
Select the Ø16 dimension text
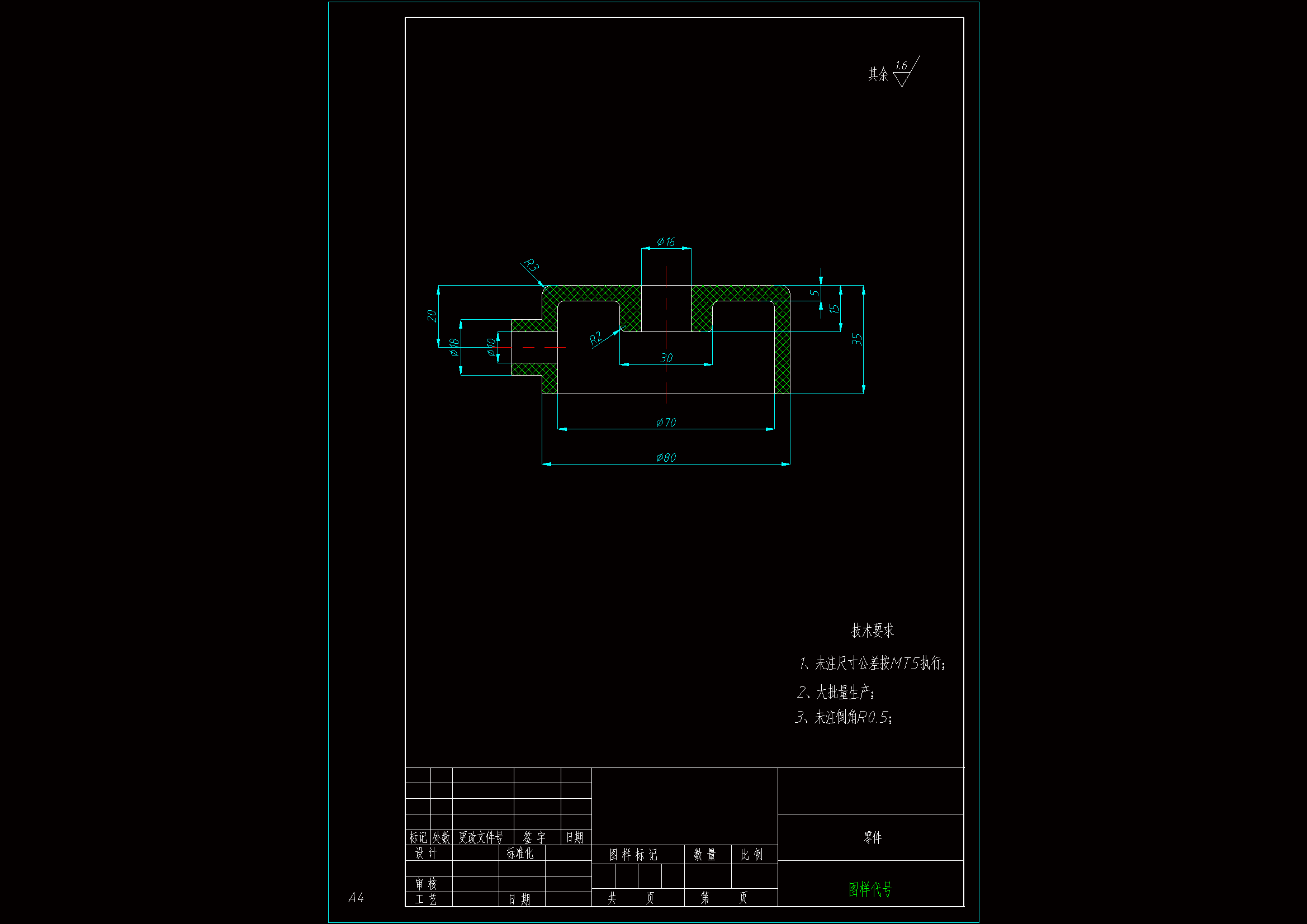tap(665, 242)
